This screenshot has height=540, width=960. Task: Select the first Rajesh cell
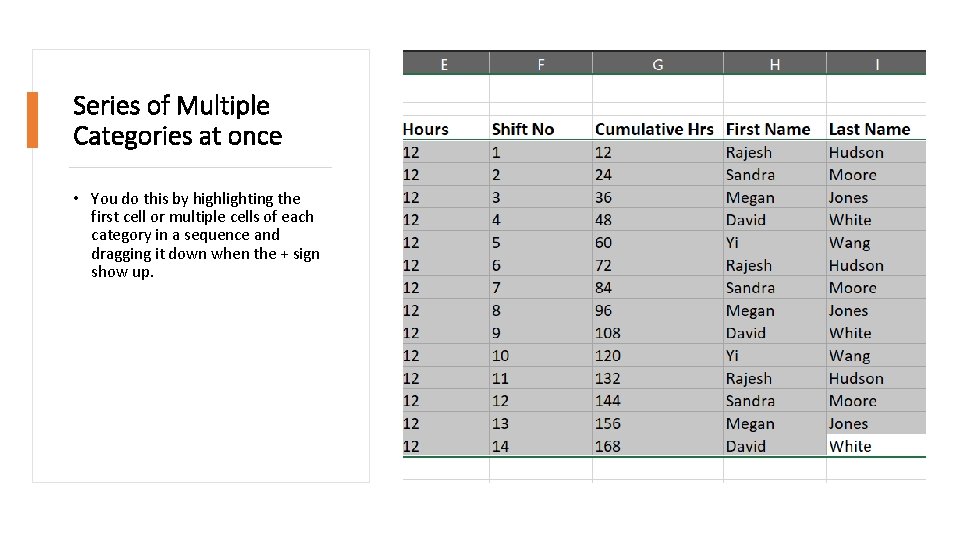pos(774,152)
